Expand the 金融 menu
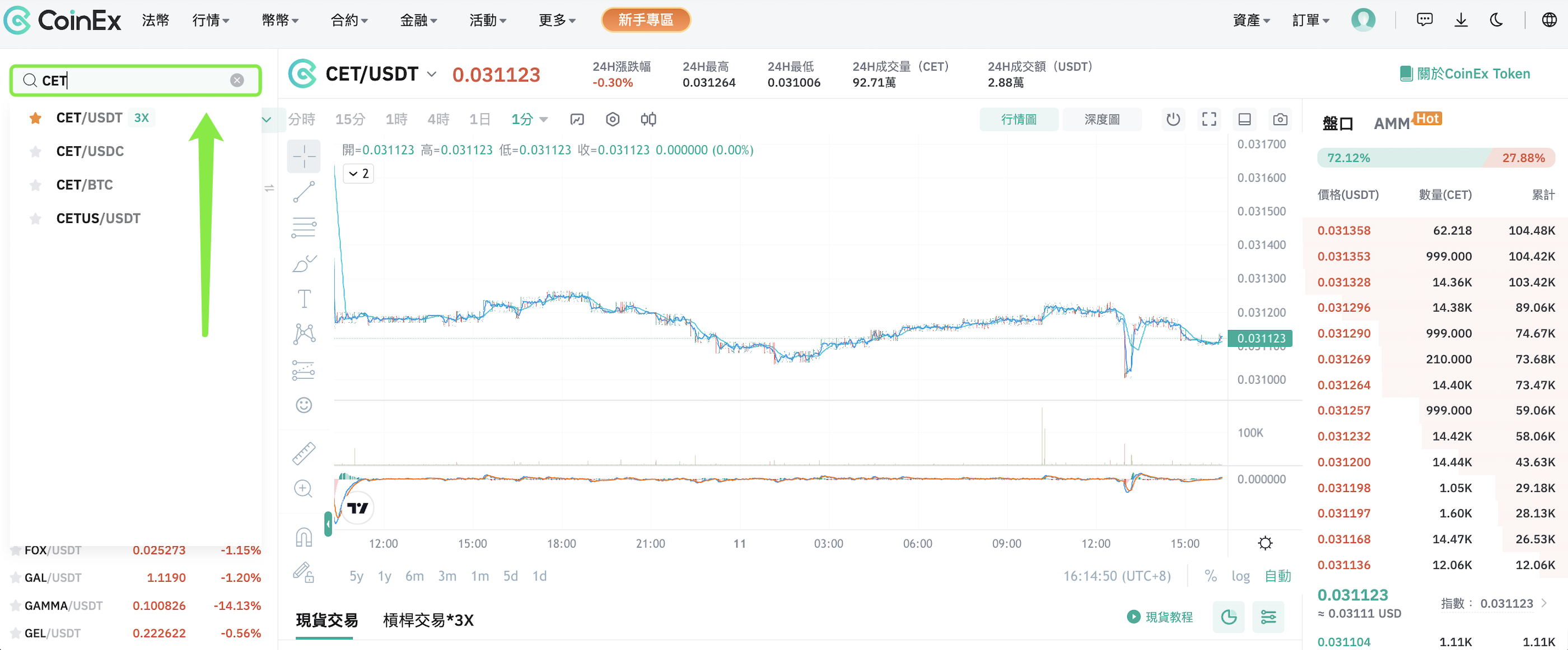This screenshot has width=1568, height=650. [419, 20]
